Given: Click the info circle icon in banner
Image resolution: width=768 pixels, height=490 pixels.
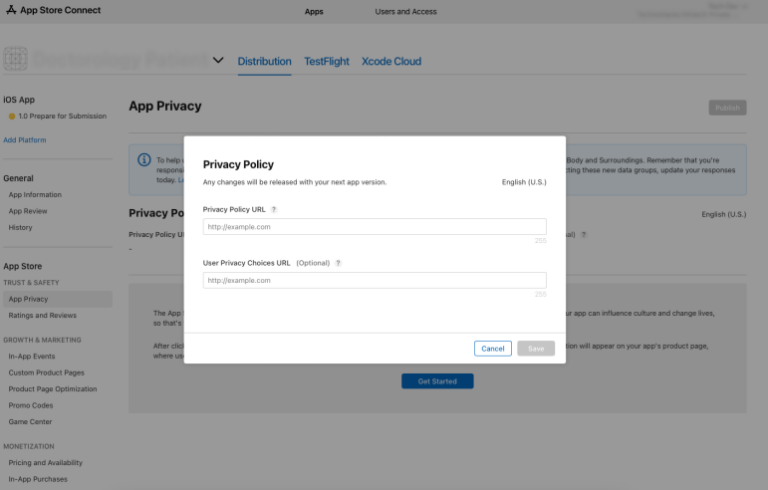Looking at the screenshot, I should tap(144, 160).
